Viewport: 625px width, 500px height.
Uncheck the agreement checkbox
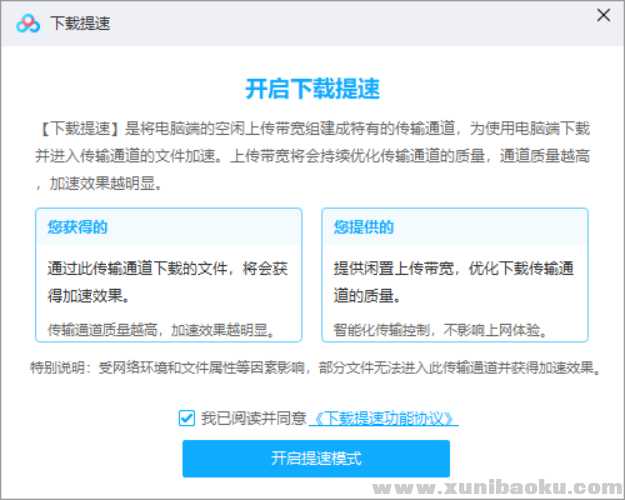click(x=187, y=418)
